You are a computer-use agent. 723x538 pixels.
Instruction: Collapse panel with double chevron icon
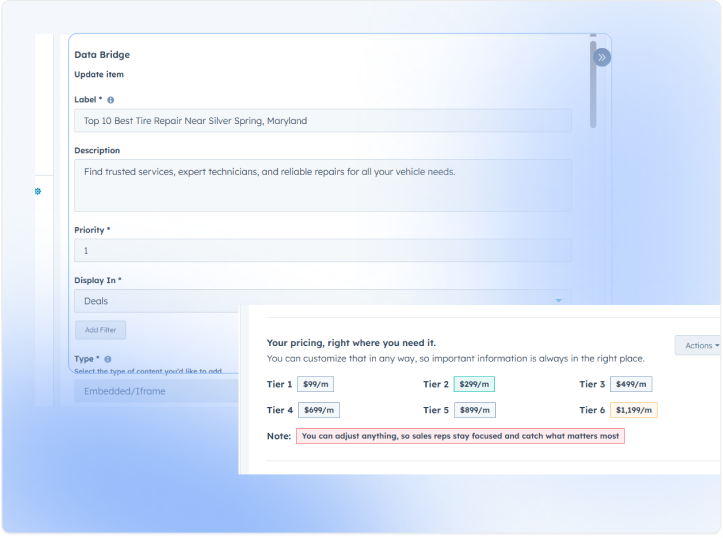coord(601,57)
